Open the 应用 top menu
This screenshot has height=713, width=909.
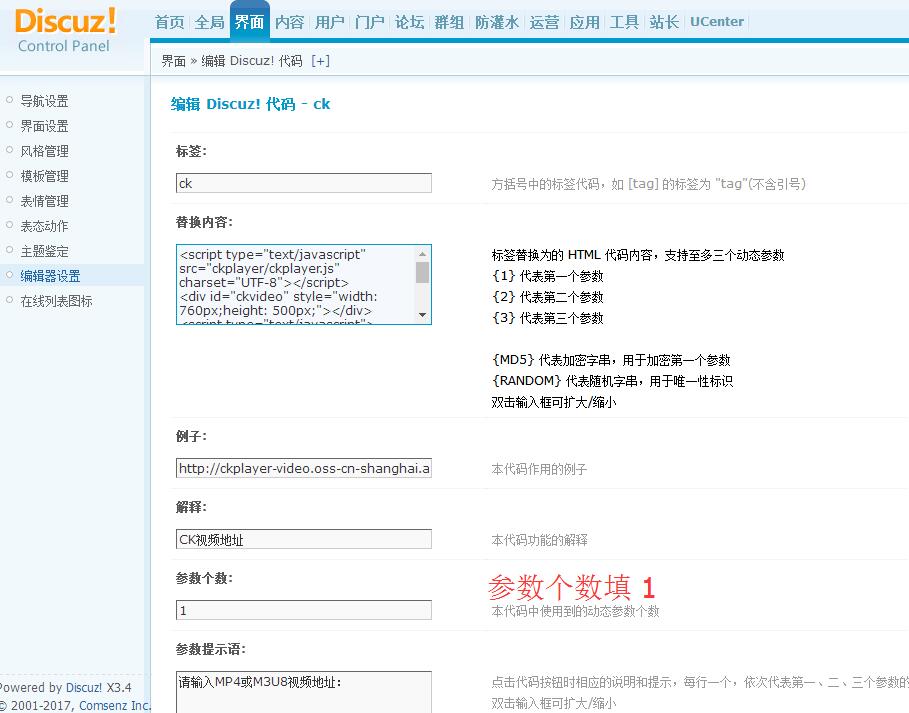tap(584, 22)
